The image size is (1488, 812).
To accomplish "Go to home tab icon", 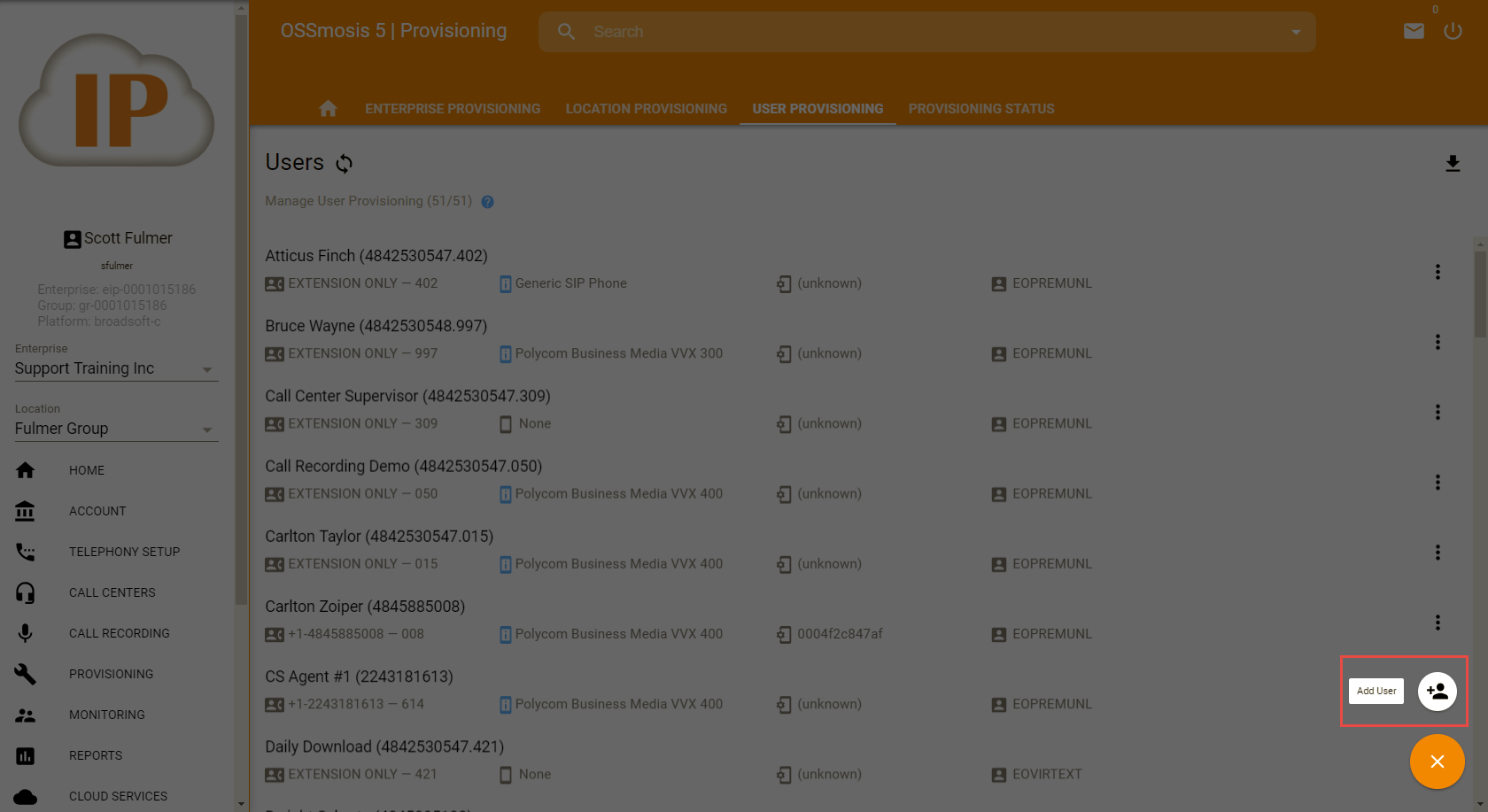I will tap(328, 109).
